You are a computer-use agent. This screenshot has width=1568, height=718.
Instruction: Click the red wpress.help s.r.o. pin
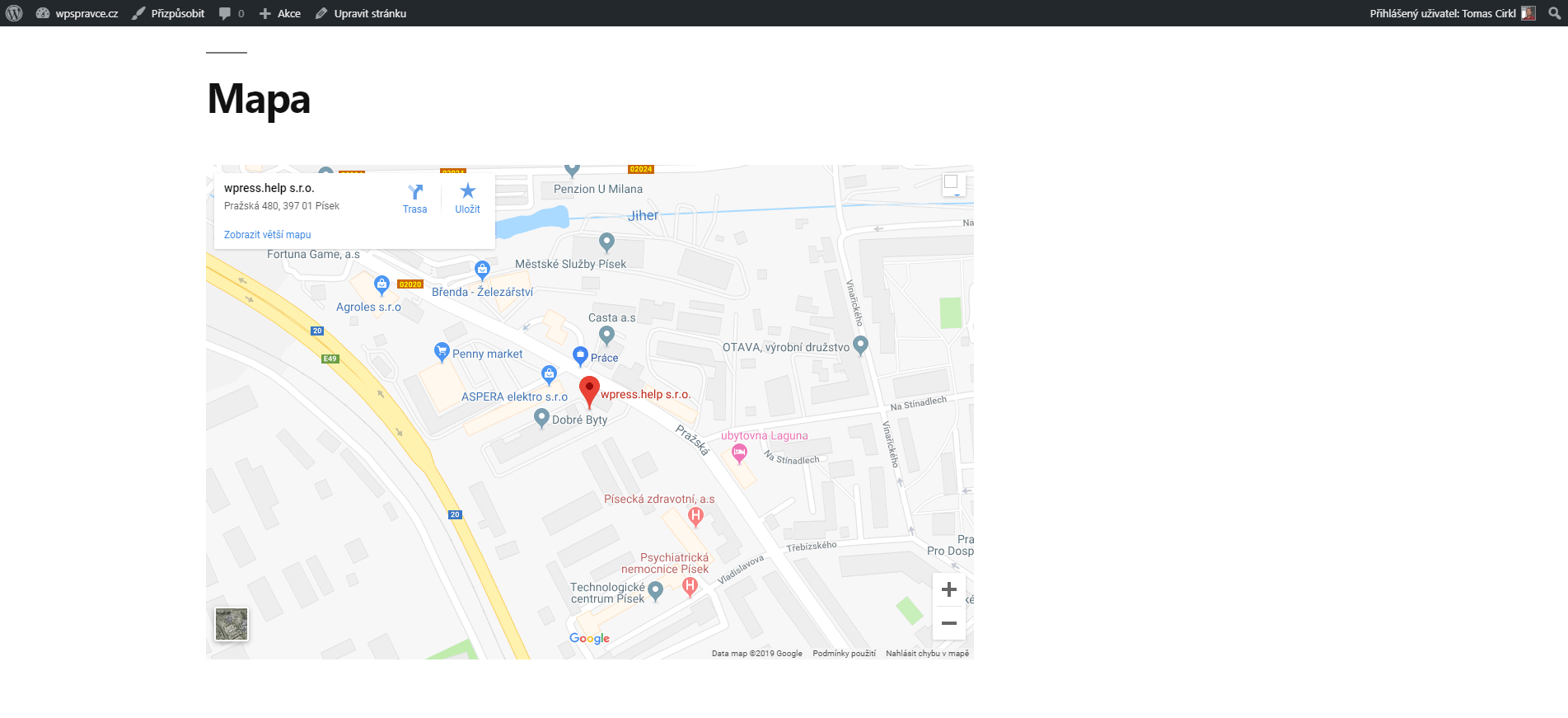coord(589,392)
